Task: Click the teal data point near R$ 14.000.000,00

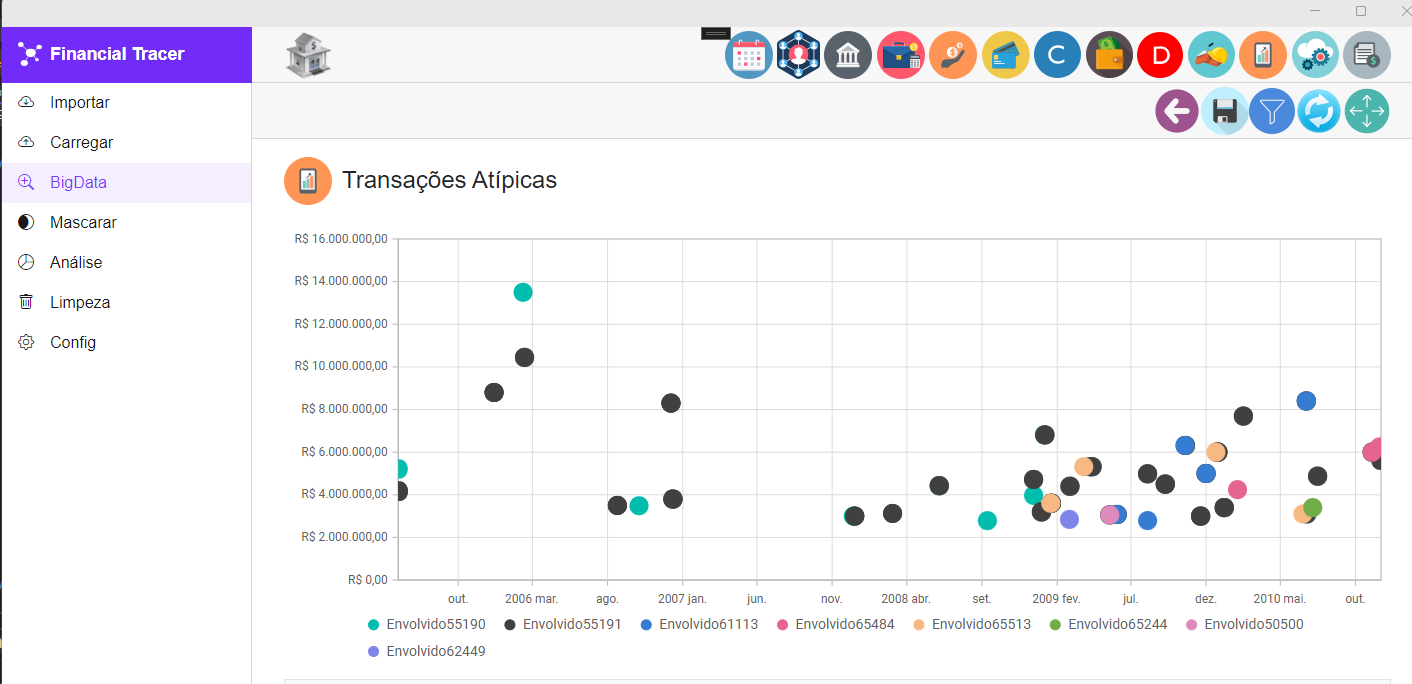Action: tap(523, 292)
